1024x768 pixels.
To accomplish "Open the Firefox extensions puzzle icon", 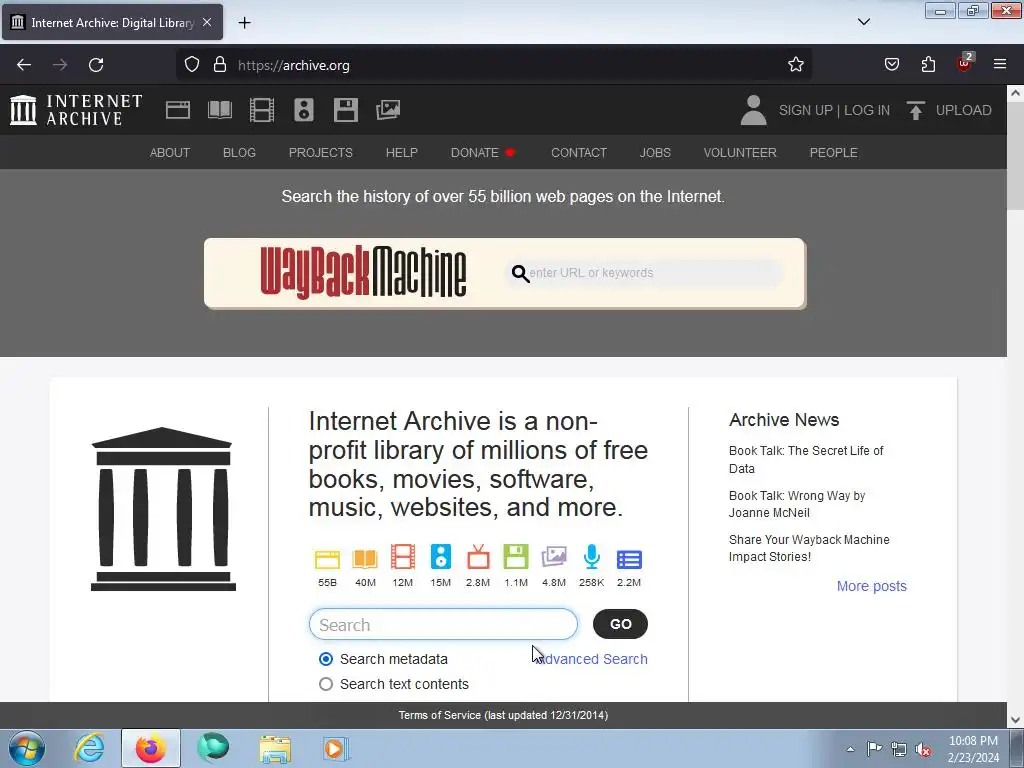I will [x=928, y=65].
